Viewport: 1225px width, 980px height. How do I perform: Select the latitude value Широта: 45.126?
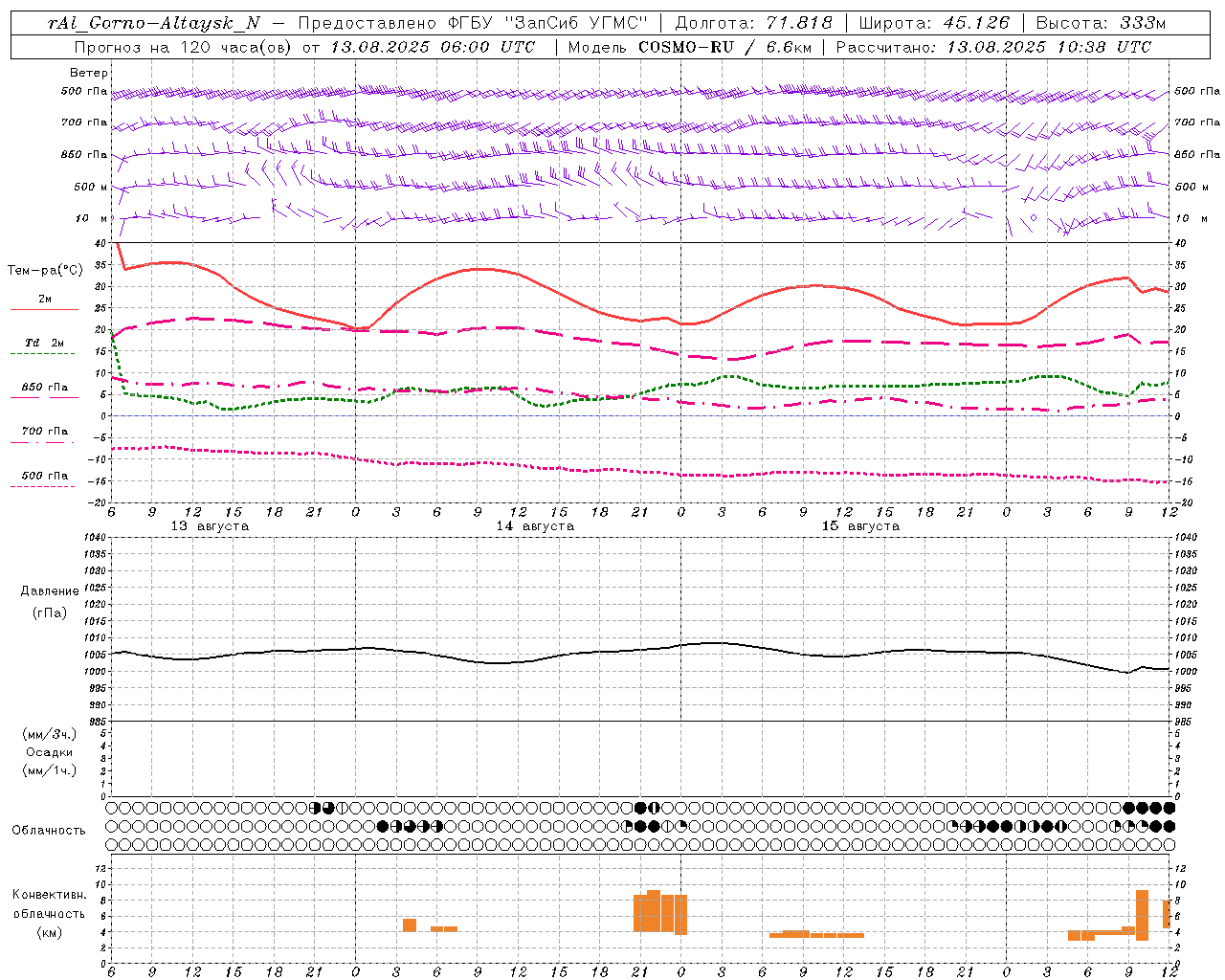pyautogui.click(x=934, y=23)
